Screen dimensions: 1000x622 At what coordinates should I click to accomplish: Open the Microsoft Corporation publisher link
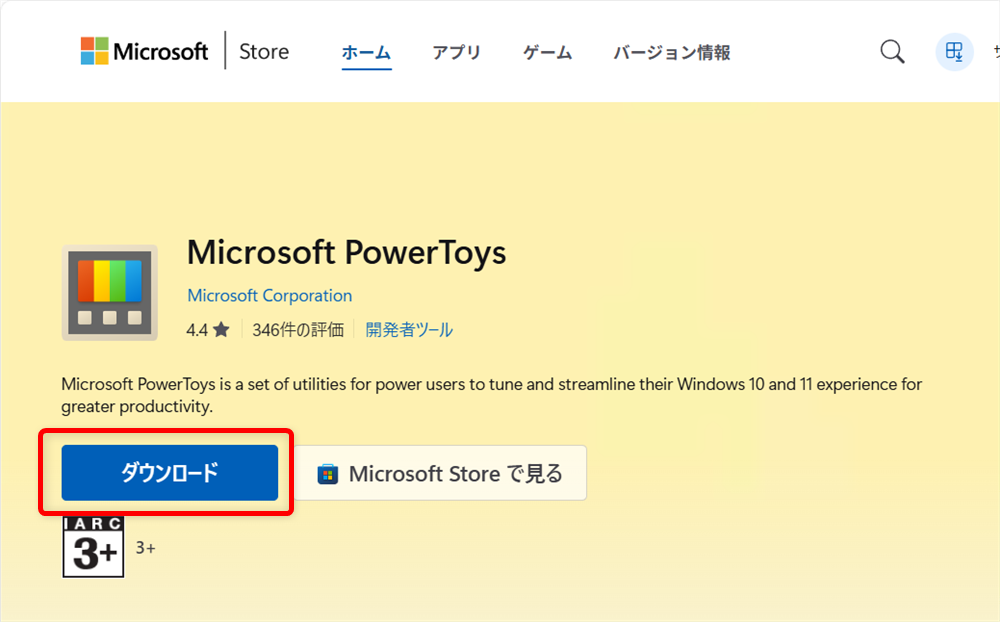tap(269, 295)
